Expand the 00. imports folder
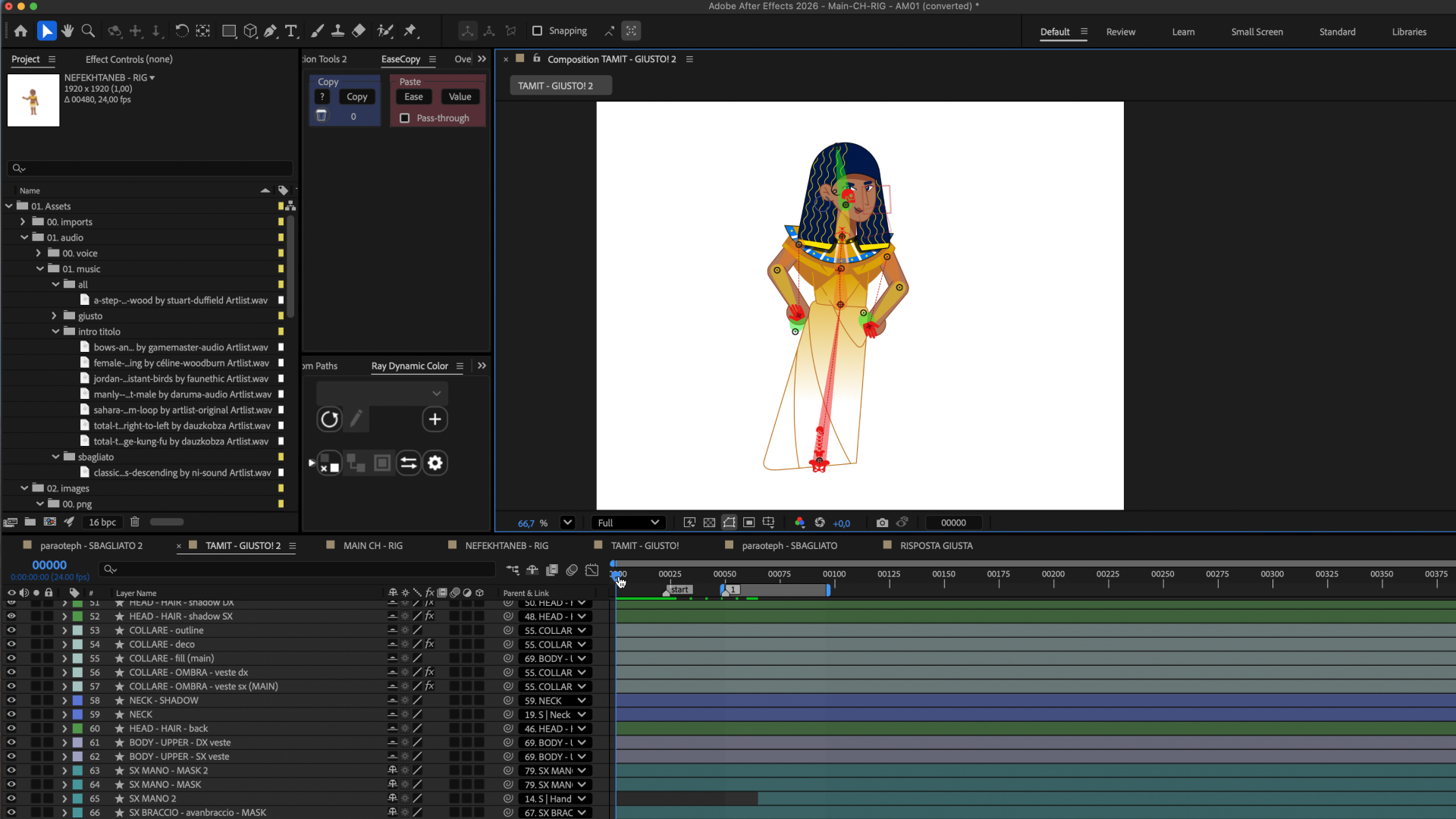This screenshot has width=1456, height=819. point(23,222)
